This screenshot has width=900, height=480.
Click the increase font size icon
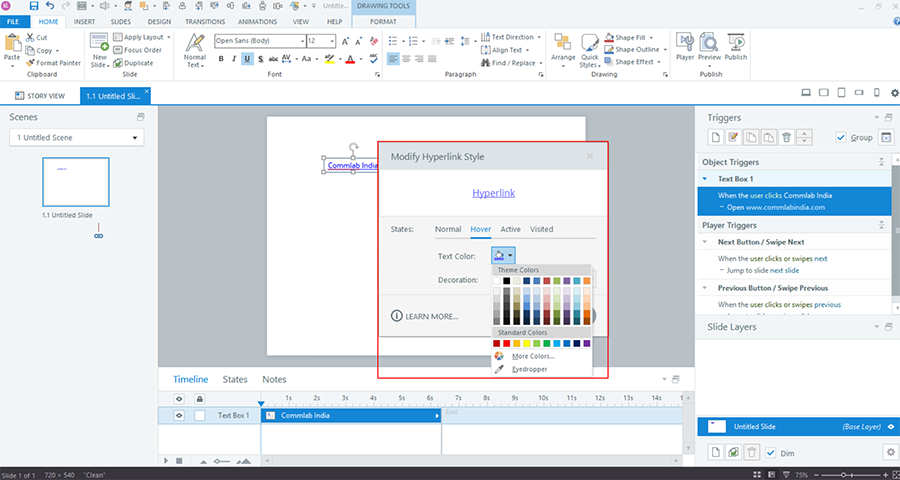(x=346, y=41)
